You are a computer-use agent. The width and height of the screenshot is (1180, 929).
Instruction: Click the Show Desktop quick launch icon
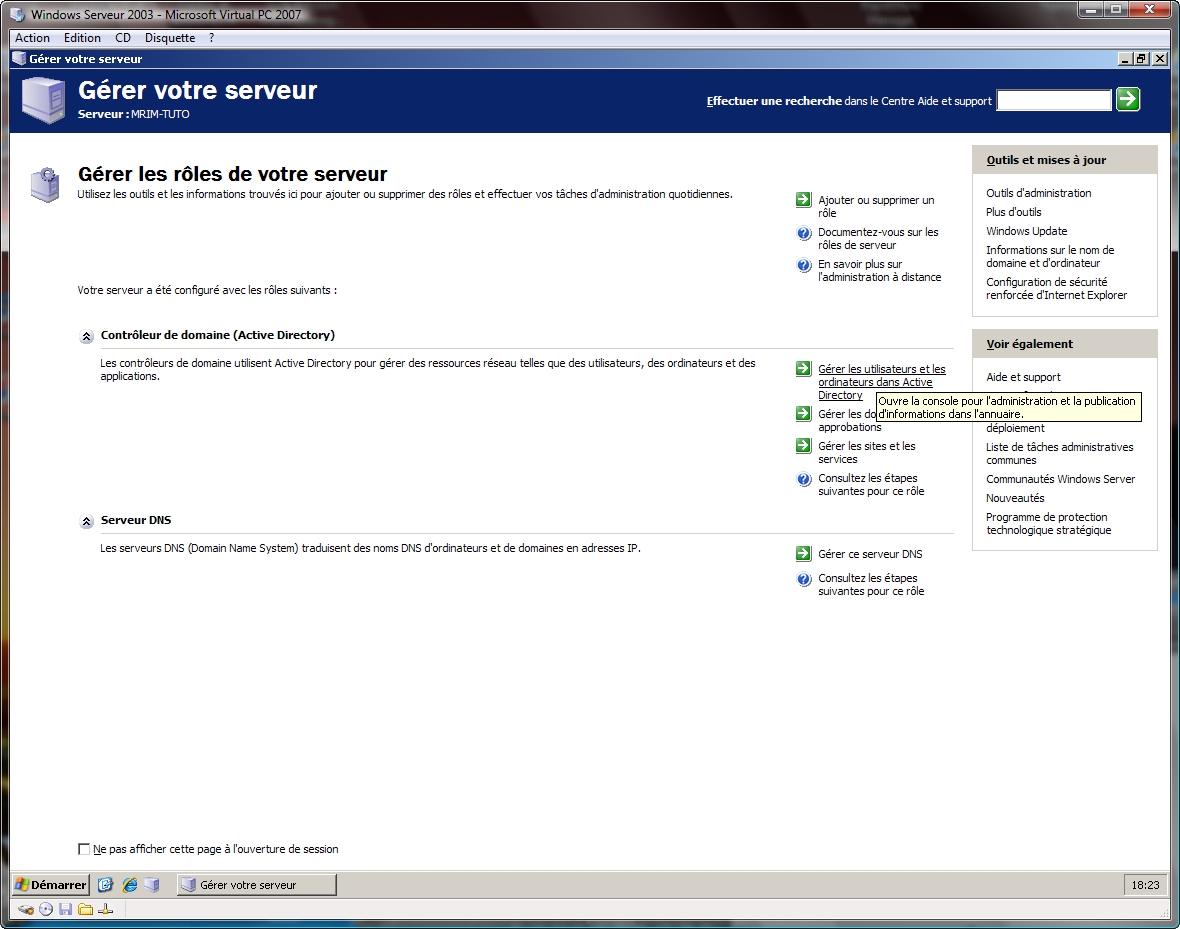pyautogui.click(x=105, y=885)
